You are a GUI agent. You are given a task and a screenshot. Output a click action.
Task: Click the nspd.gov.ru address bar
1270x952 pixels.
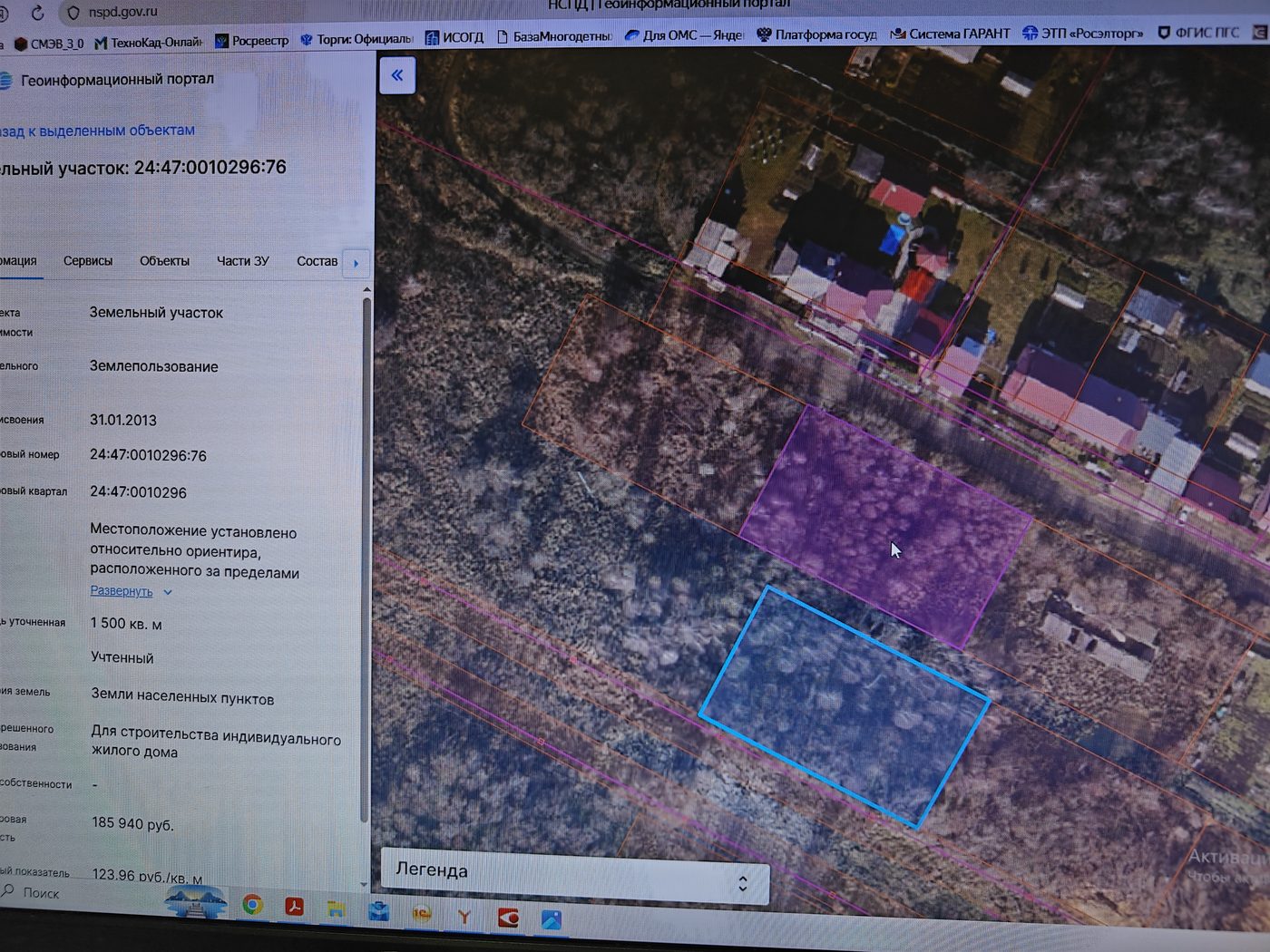(123, 12)
